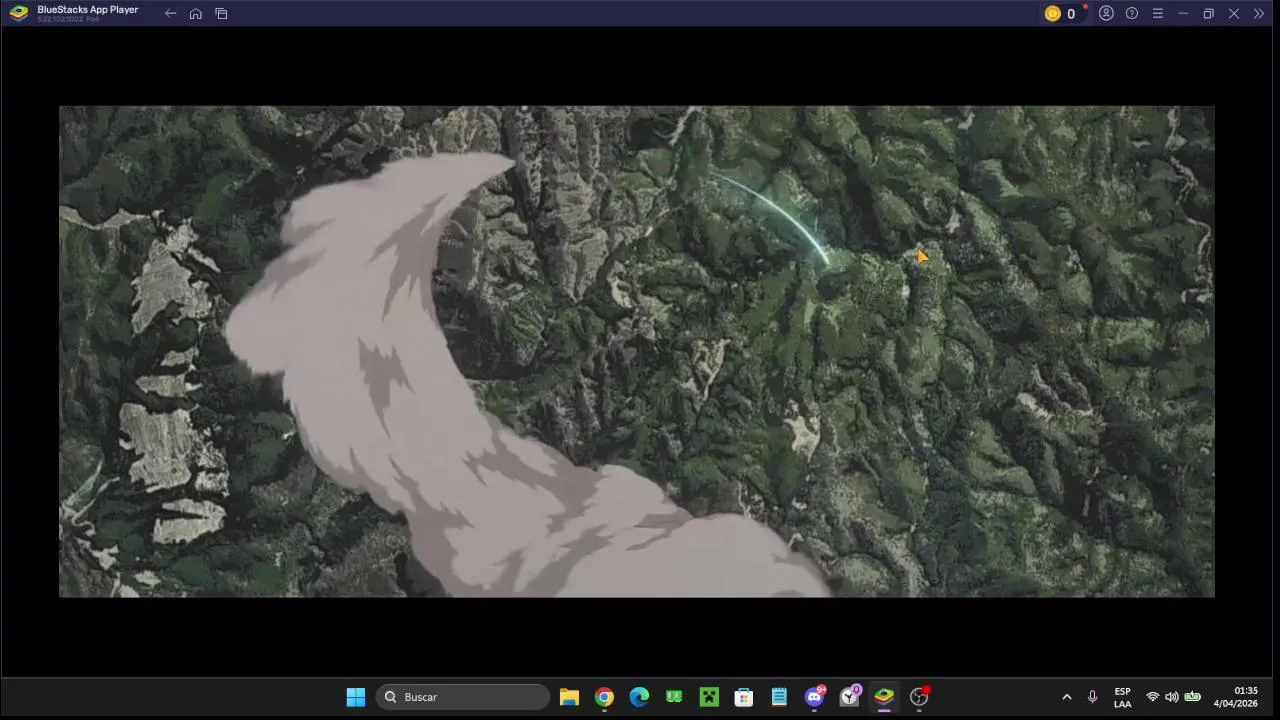Open File Explorer from the taskbar
The width and height of the screenshot is (1280, 720).
point(569,697)
